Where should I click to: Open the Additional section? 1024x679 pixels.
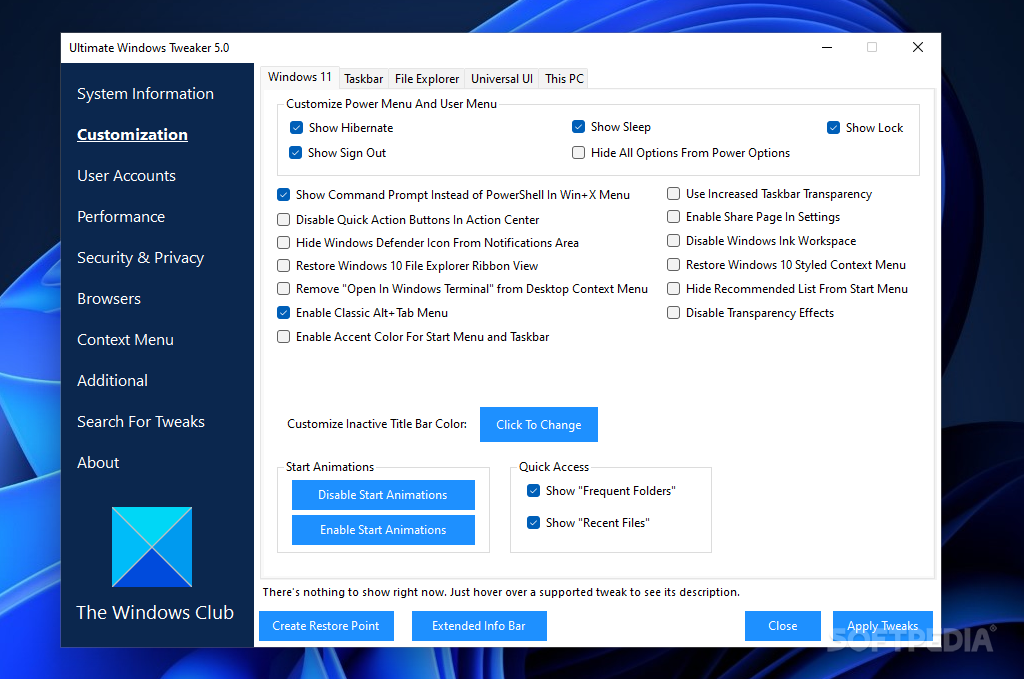[112, 381]
